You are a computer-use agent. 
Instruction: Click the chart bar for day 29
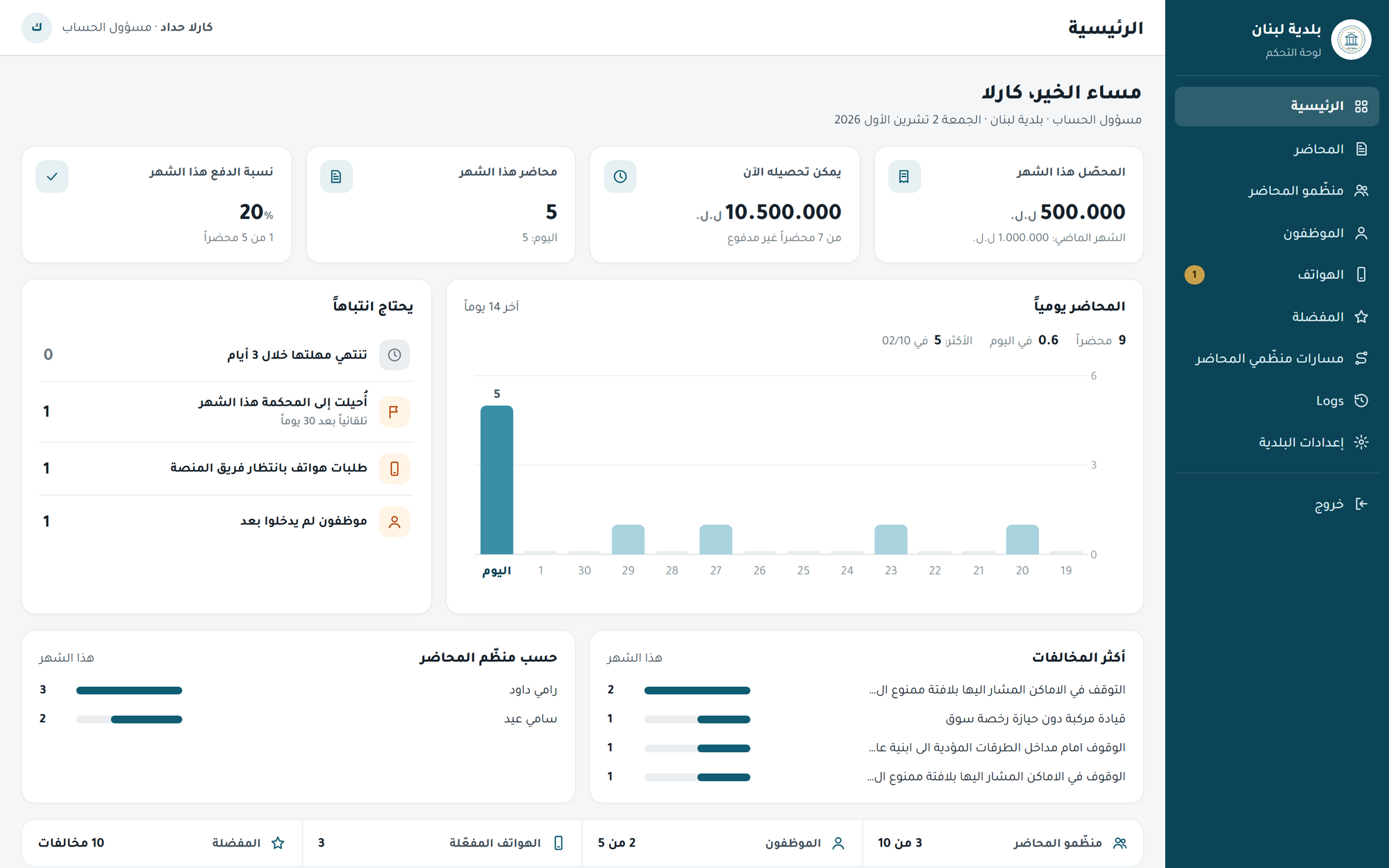coord(628,540)
